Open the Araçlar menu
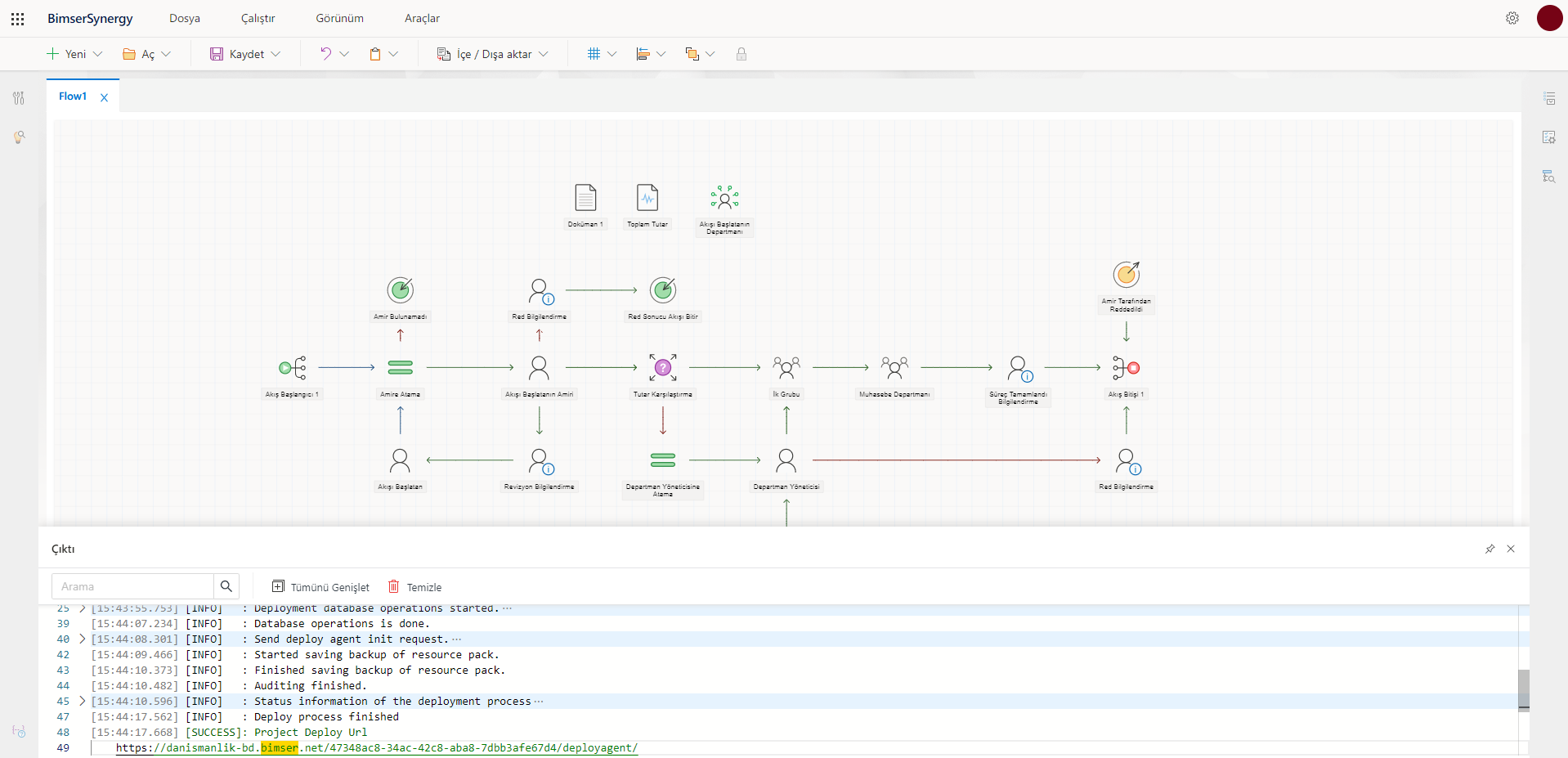1568x758 pixels. (423, 18)
